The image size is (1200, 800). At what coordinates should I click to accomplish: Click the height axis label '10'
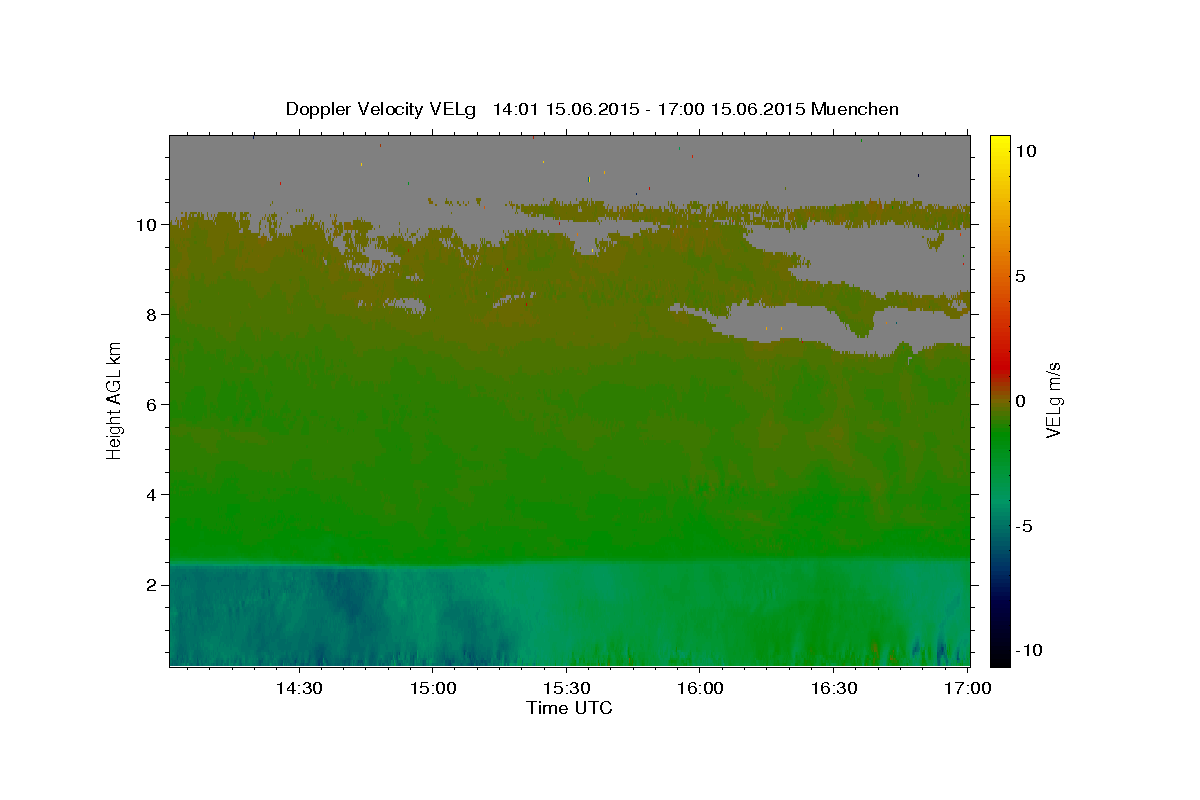147,225
